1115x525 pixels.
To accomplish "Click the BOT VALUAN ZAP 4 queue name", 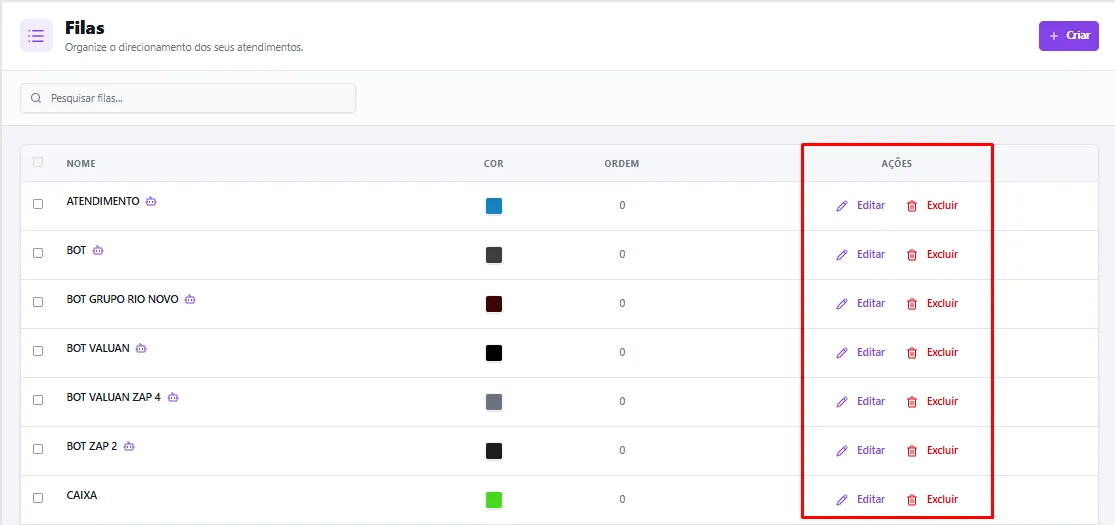I will coord(114,398).
